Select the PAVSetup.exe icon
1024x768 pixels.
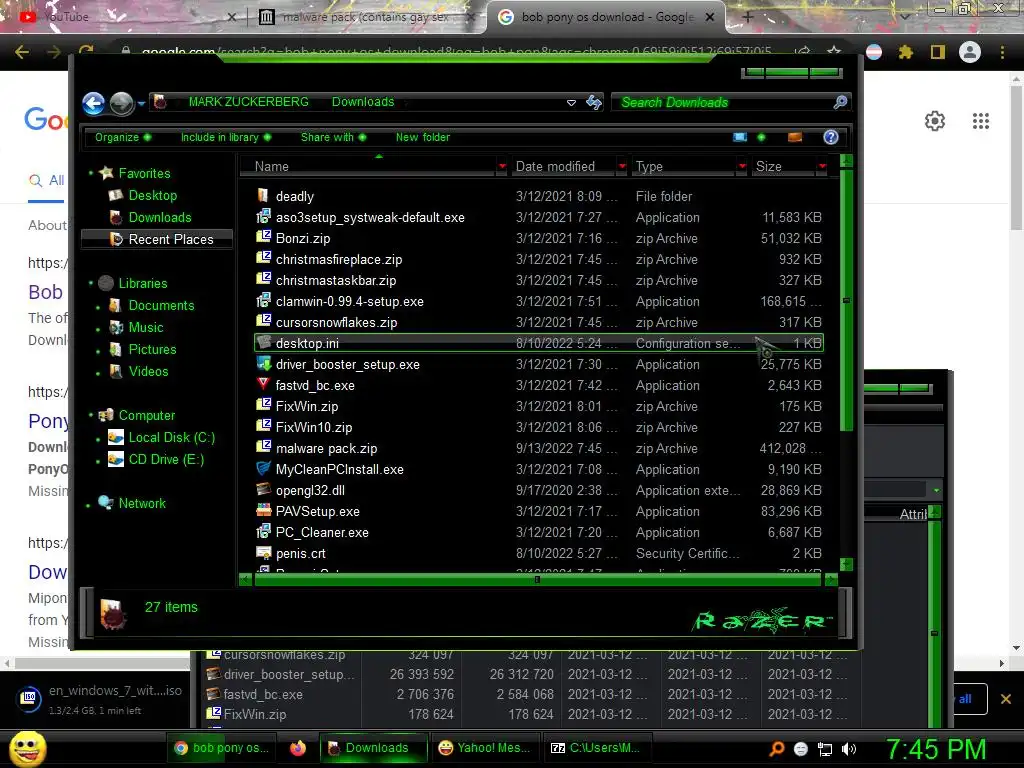(263, 510)
